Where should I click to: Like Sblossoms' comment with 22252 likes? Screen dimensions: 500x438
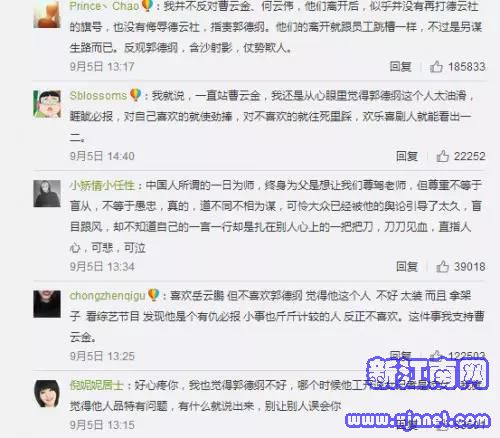coord(442,156)
